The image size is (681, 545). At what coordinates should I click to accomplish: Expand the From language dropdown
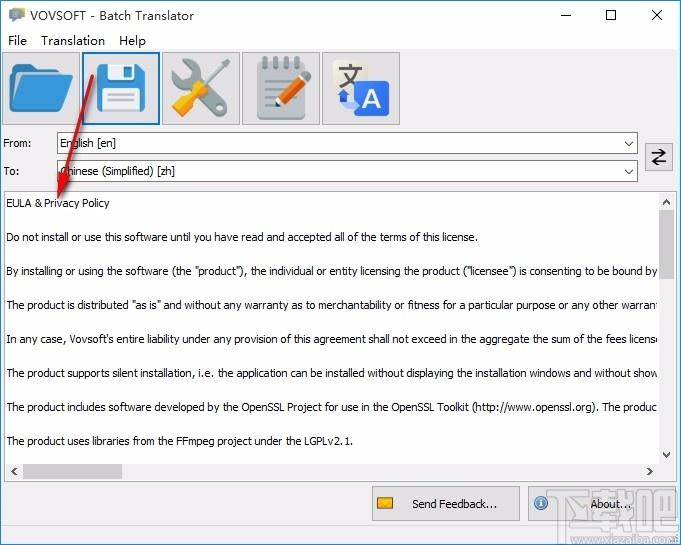(x=628, y=143)
